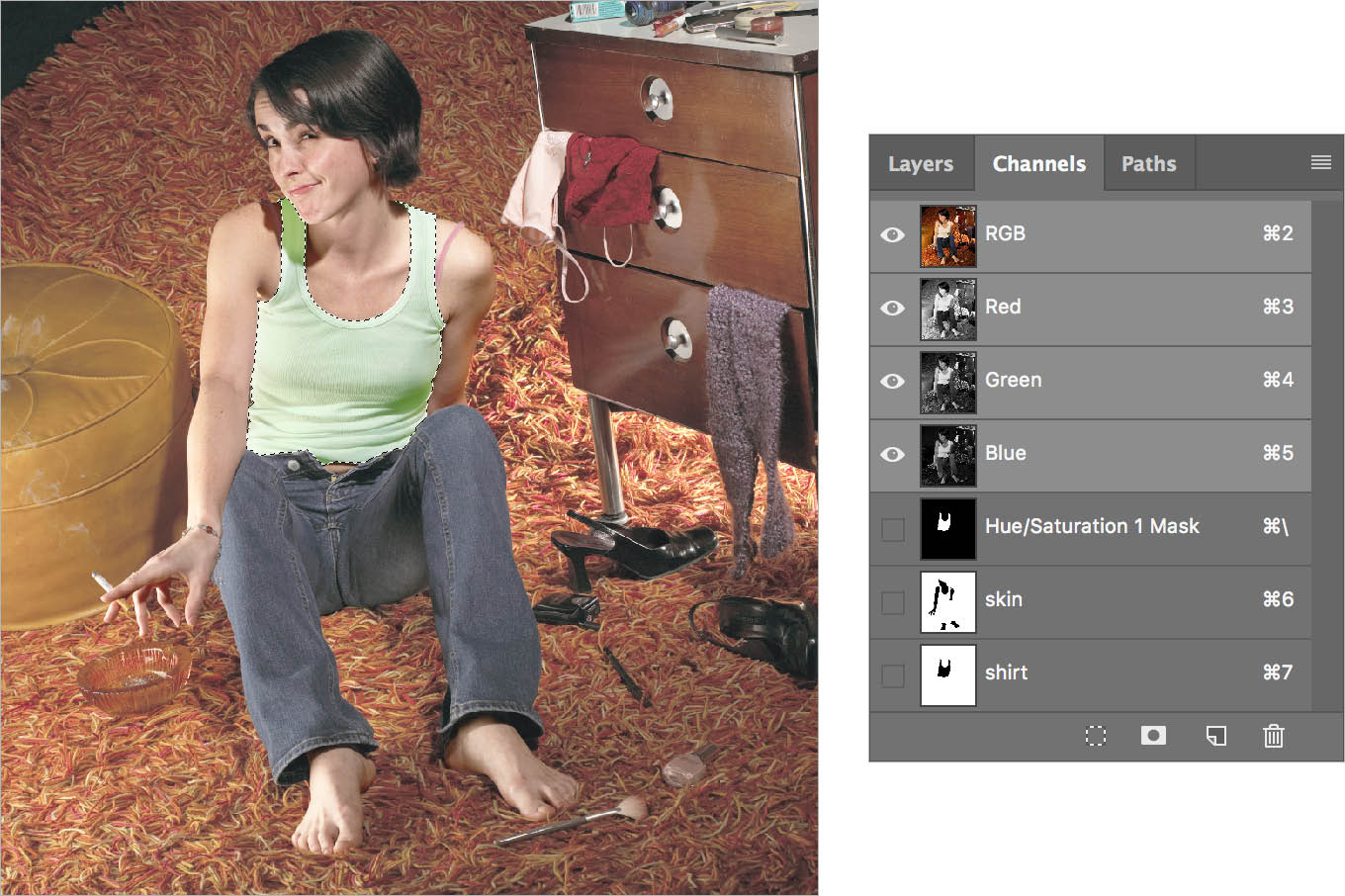Show the shirt channel visibility

893,674
